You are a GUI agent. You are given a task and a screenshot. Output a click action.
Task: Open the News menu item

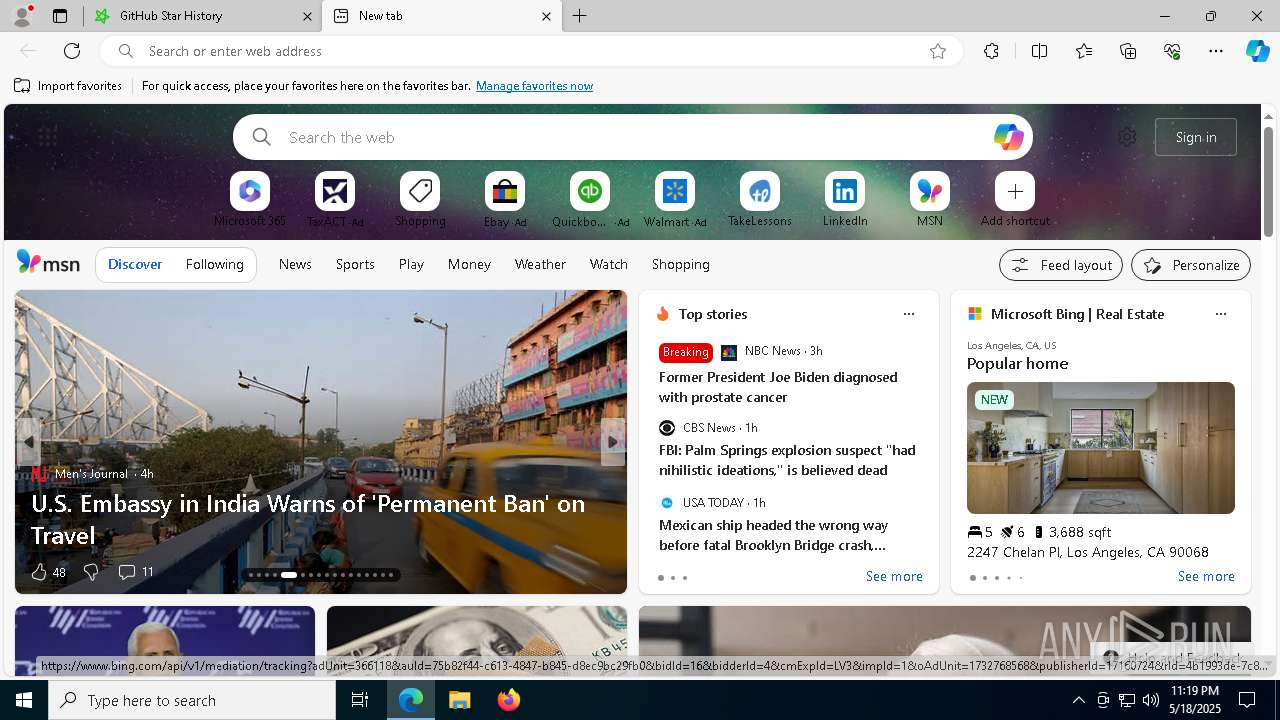(295, 264)
